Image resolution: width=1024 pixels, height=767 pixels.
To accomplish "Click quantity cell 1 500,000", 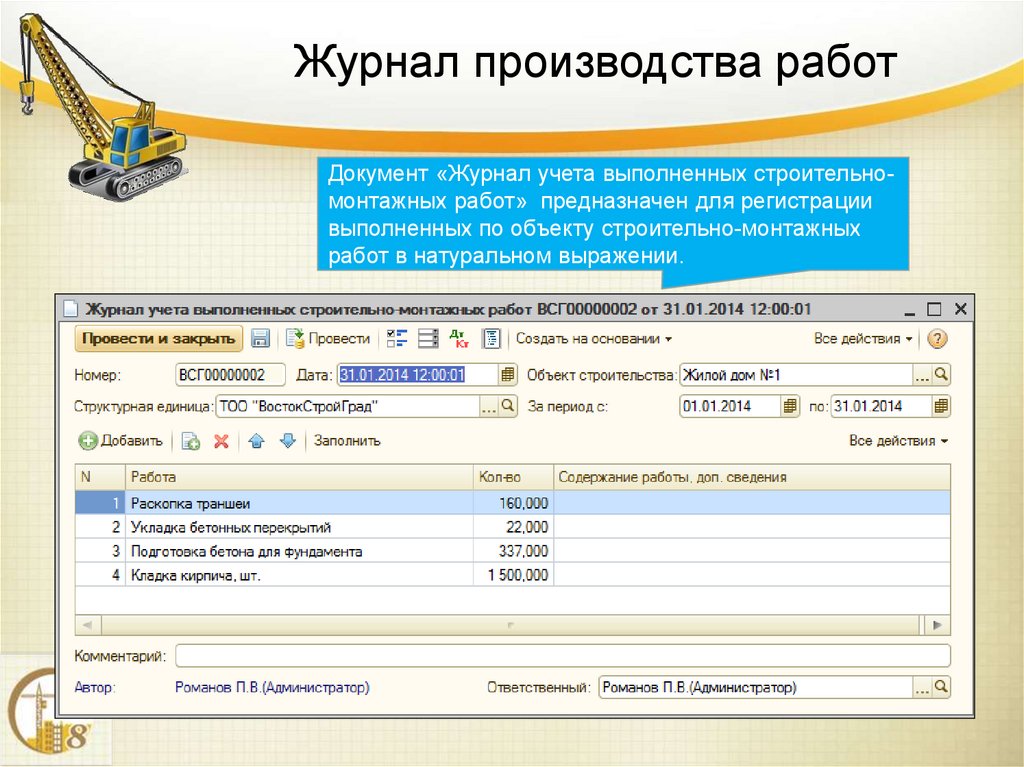I will pos(513,575).
